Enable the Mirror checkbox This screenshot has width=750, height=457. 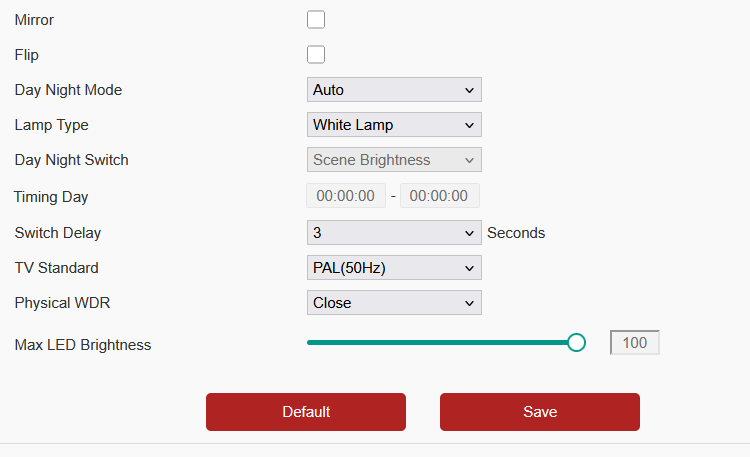tap(316, 20)
